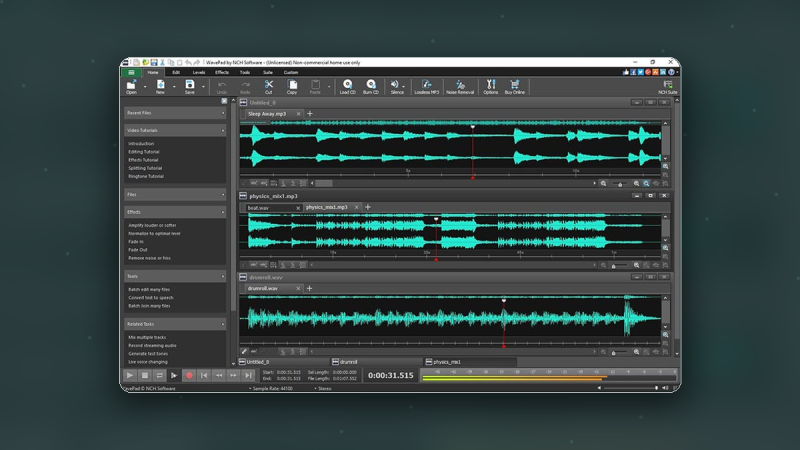
Task: Open the Ringtone Tutorial link
Action: click(146, 177)
